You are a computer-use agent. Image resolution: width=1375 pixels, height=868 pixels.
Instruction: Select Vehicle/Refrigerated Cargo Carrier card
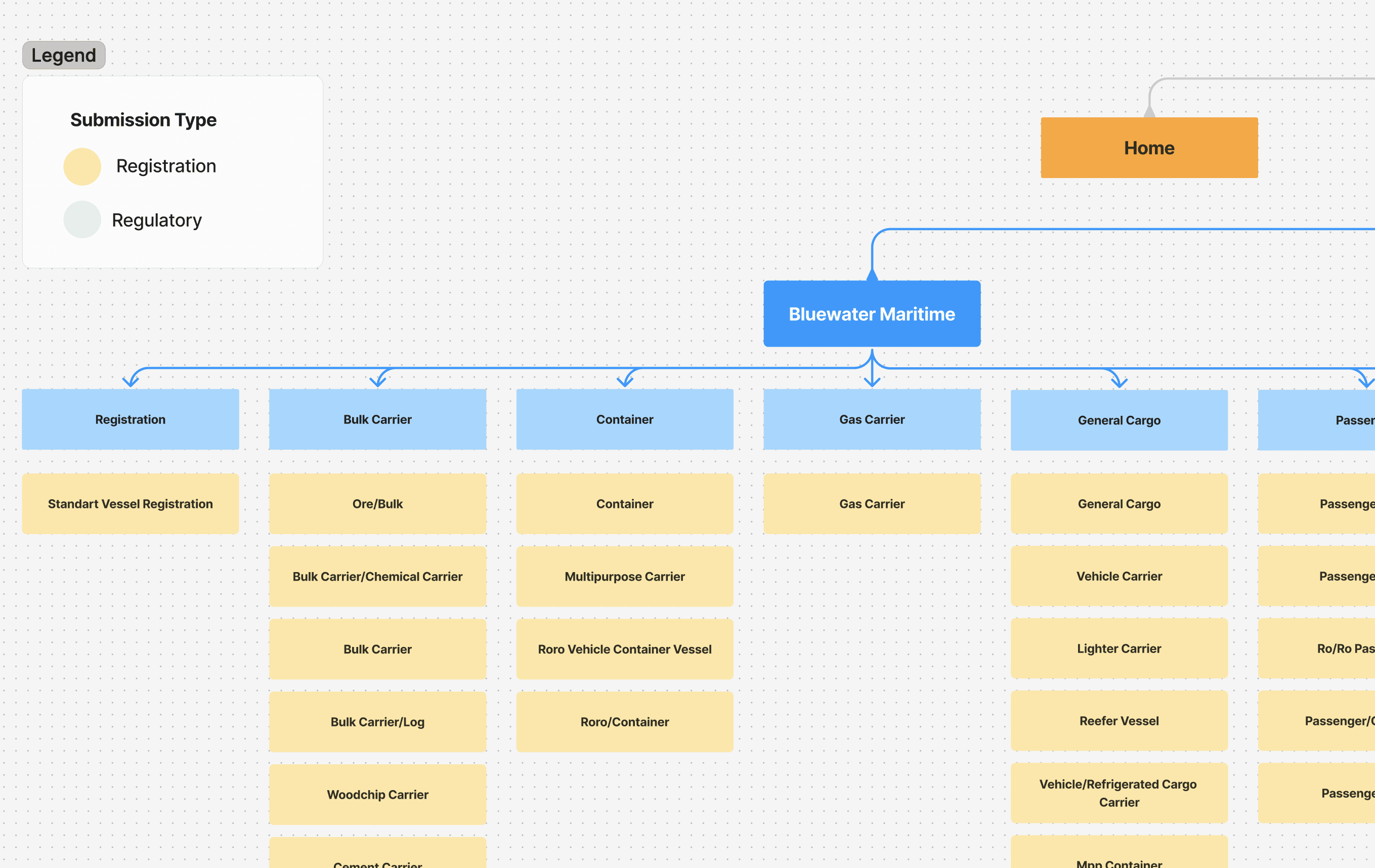(x=1119, y=793)
